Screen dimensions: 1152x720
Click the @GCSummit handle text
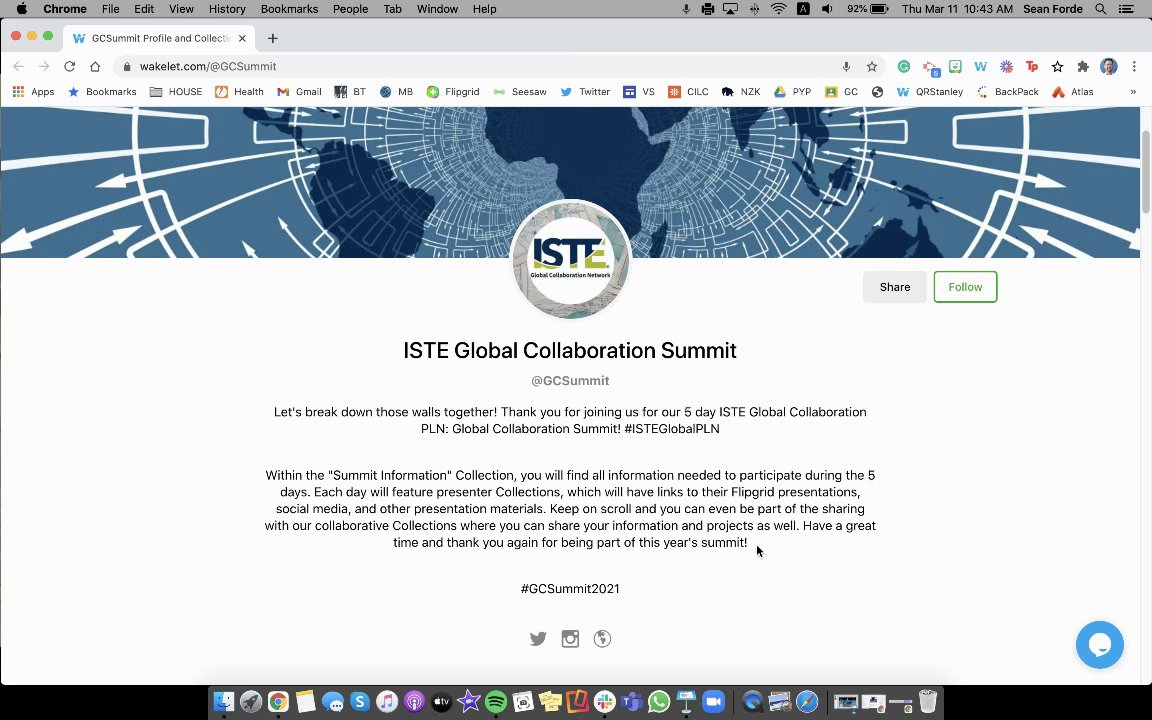tap(570, 381)
